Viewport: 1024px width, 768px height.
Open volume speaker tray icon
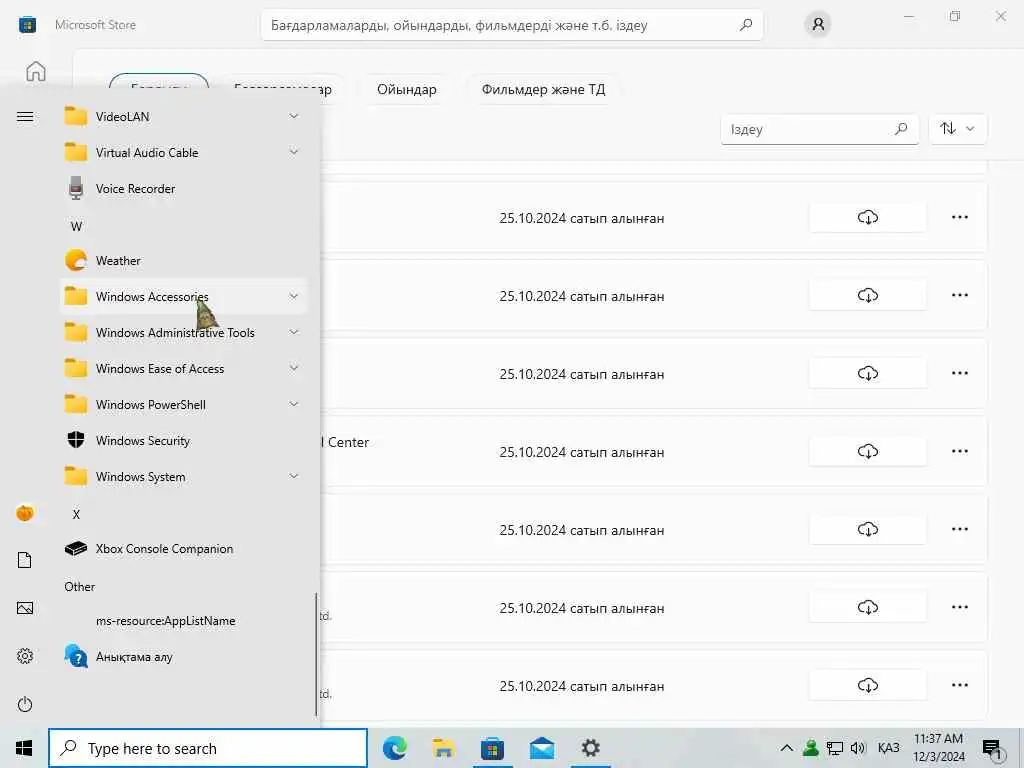click(x=858, y=748)
